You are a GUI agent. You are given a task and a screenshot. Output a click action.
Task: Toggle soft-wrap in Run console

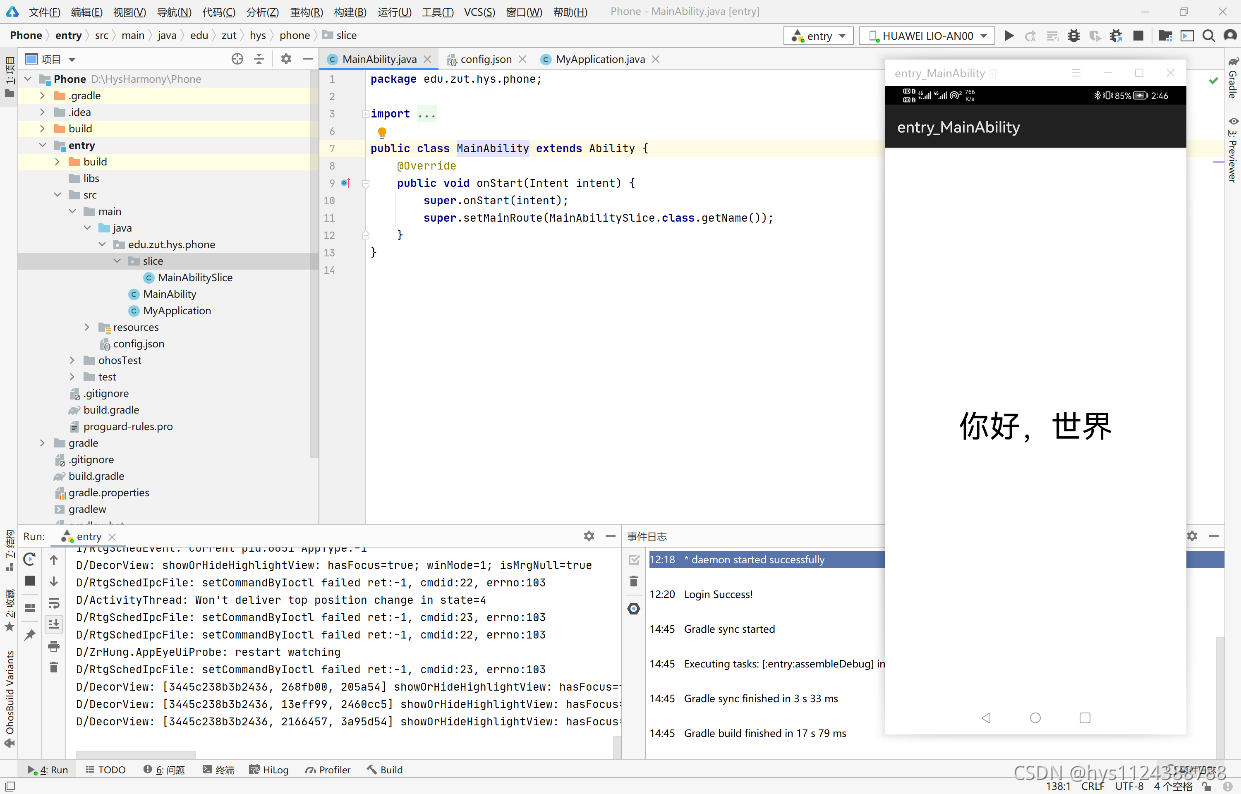click(54, 603)
